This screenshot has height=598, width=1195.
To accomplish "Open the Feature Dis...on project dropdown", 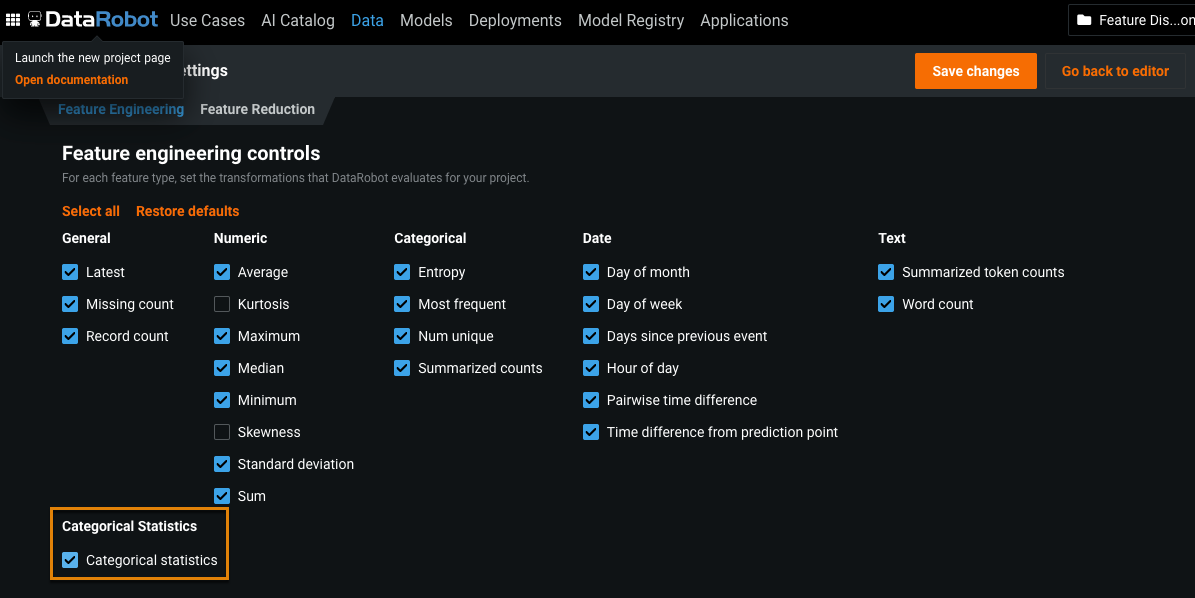I will (x=1137, y=20).
